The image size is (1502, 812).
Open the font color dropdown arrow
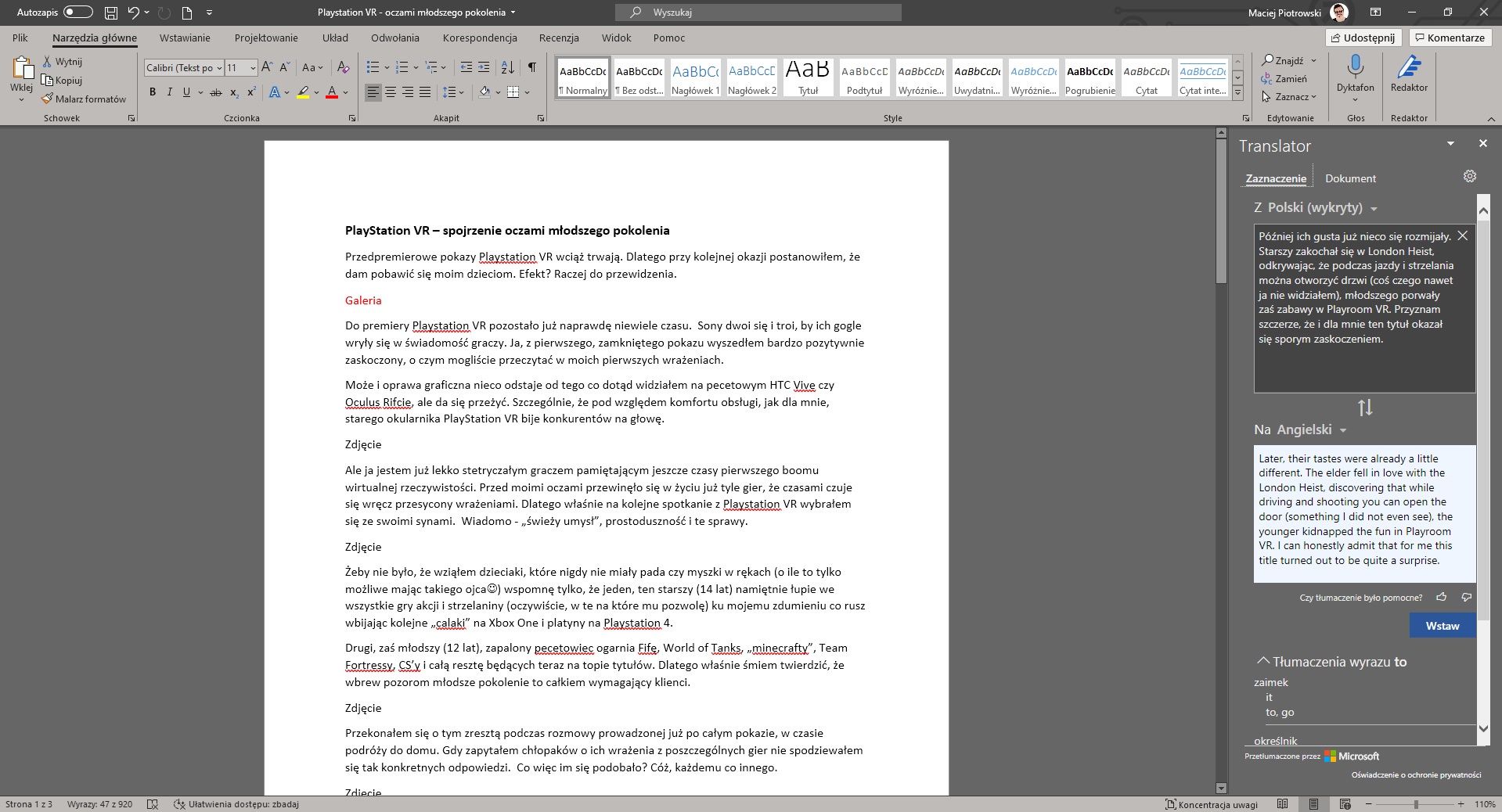[345, 92]
